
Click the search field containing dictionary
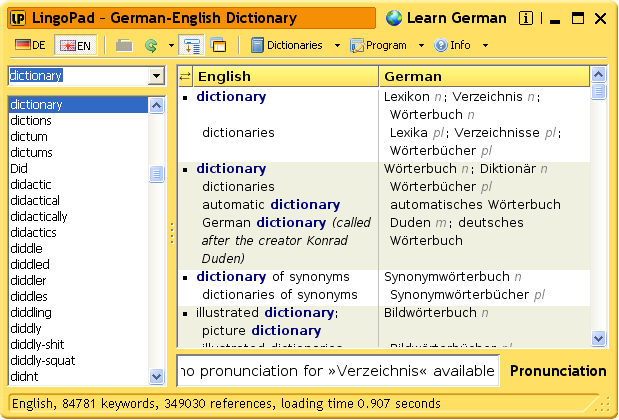point(78,76)
